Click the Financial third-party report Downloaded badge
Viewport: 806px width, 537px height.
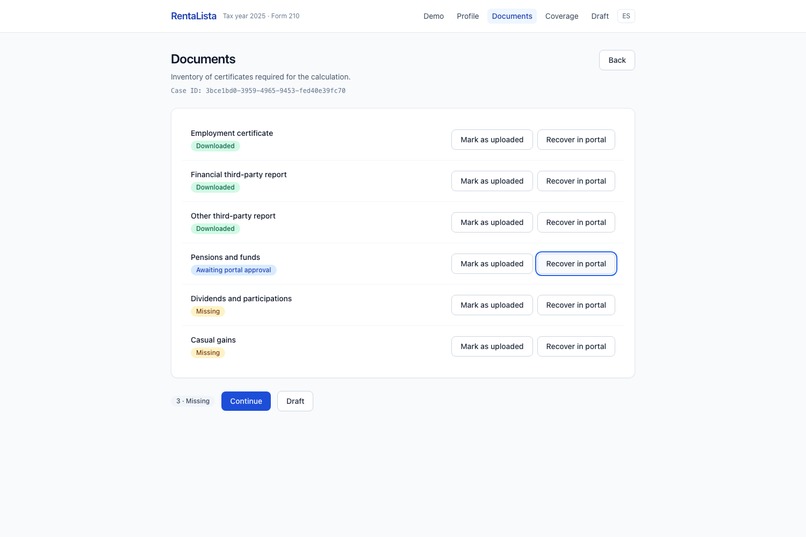click(x=215, y=188)
